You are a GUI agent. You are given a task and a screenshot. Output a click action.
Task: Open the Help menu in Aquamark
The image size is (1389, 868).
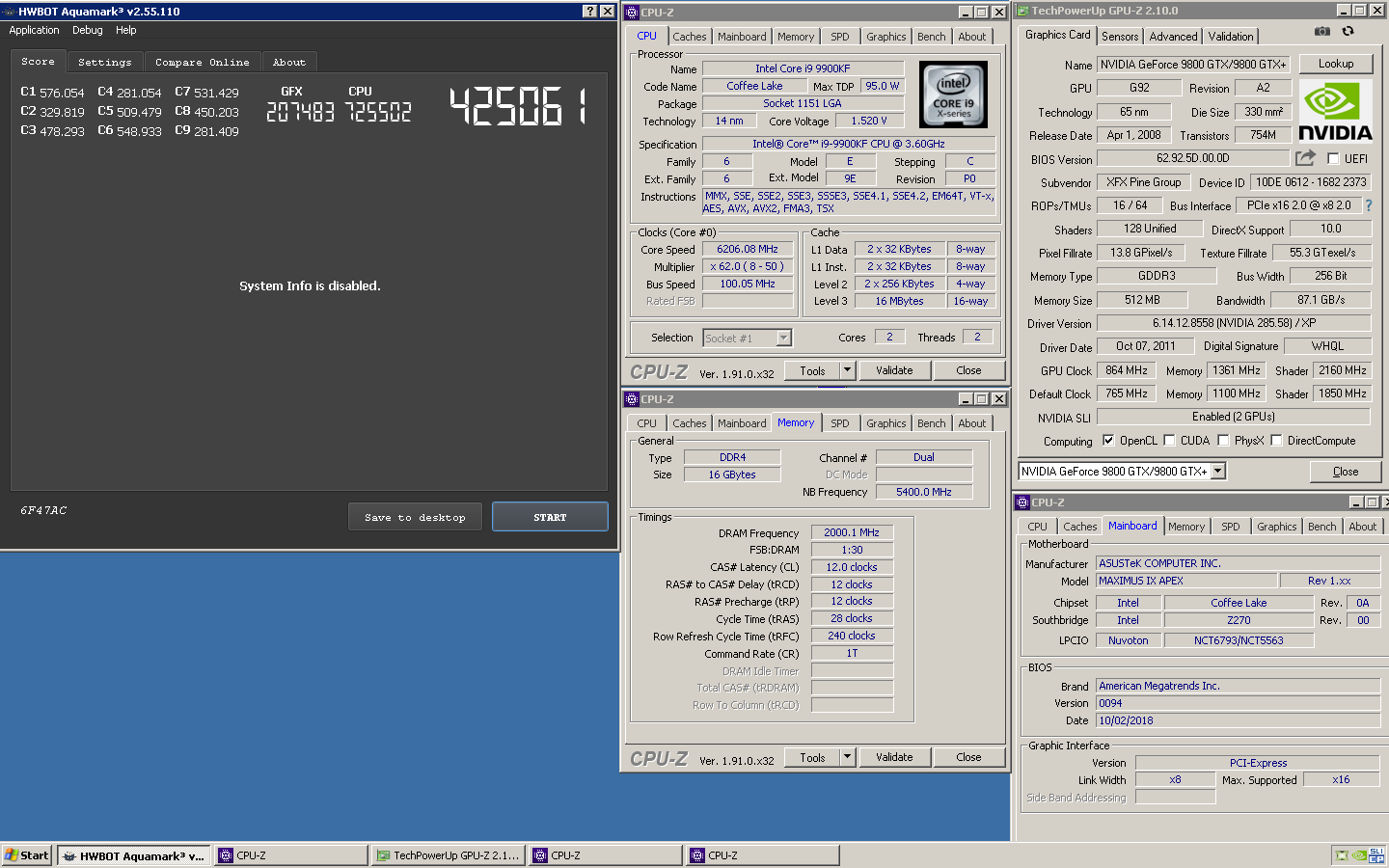126,30
